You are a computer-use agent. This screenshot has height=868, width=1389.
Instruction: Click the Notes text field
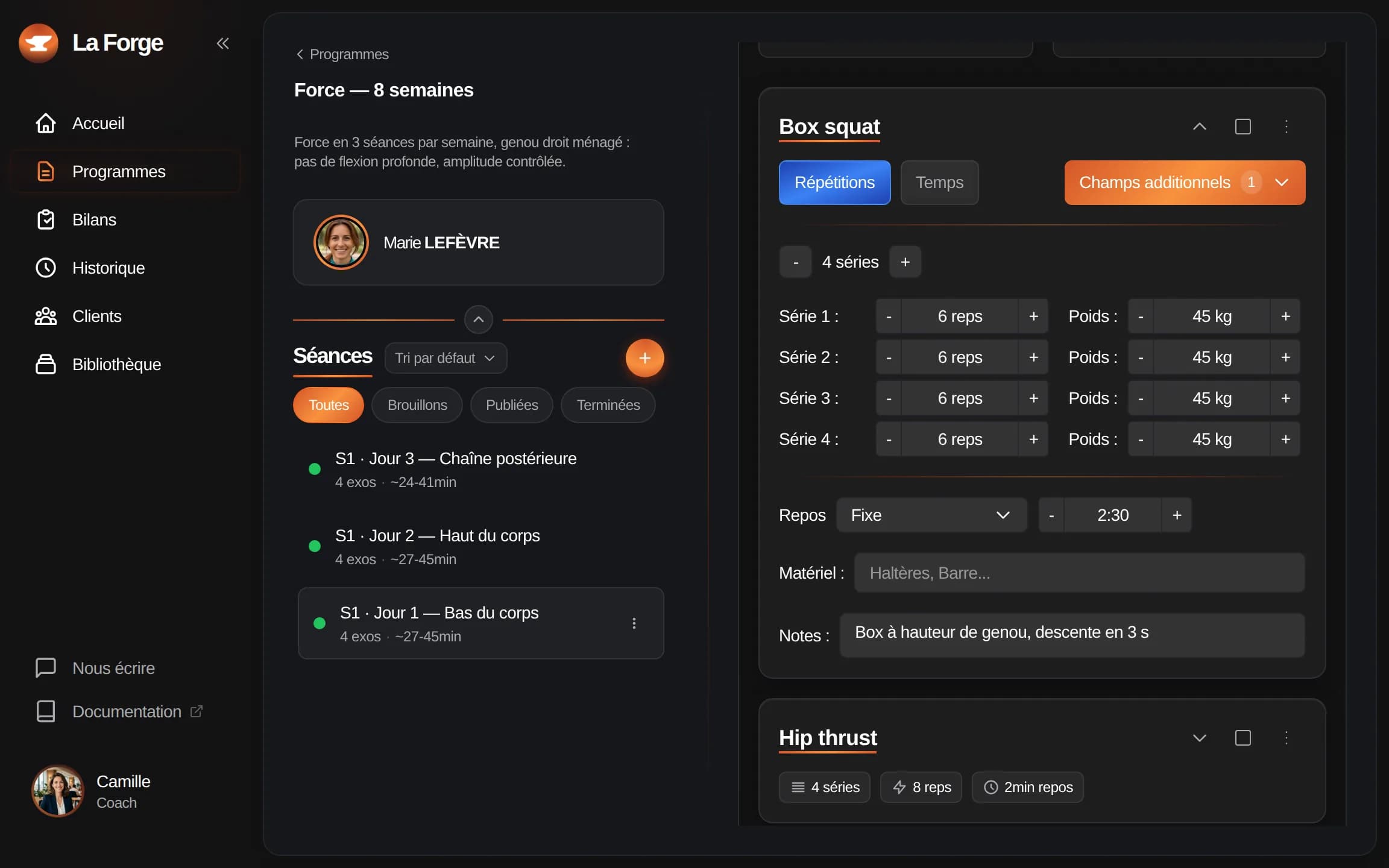coord(1072,635)
